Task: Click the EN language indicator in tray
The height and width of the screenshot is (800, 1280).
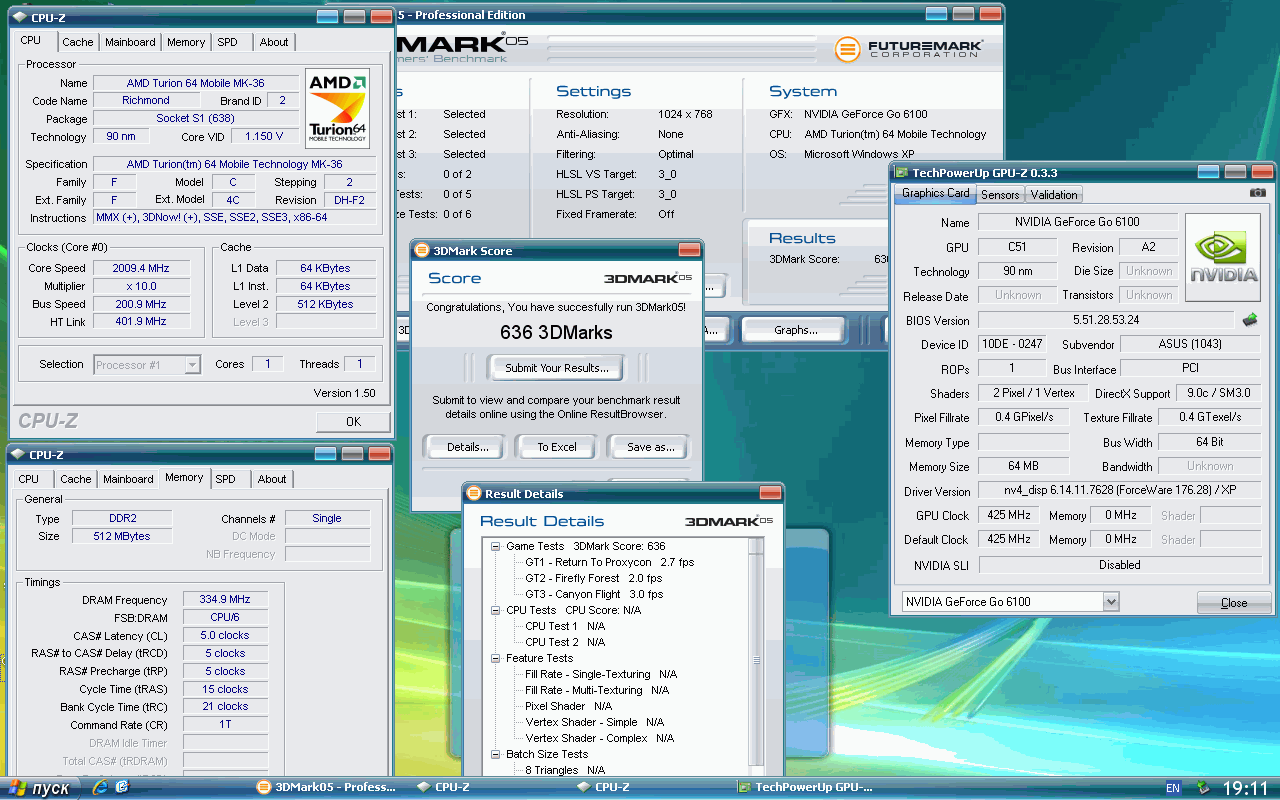Action: 1173,789
